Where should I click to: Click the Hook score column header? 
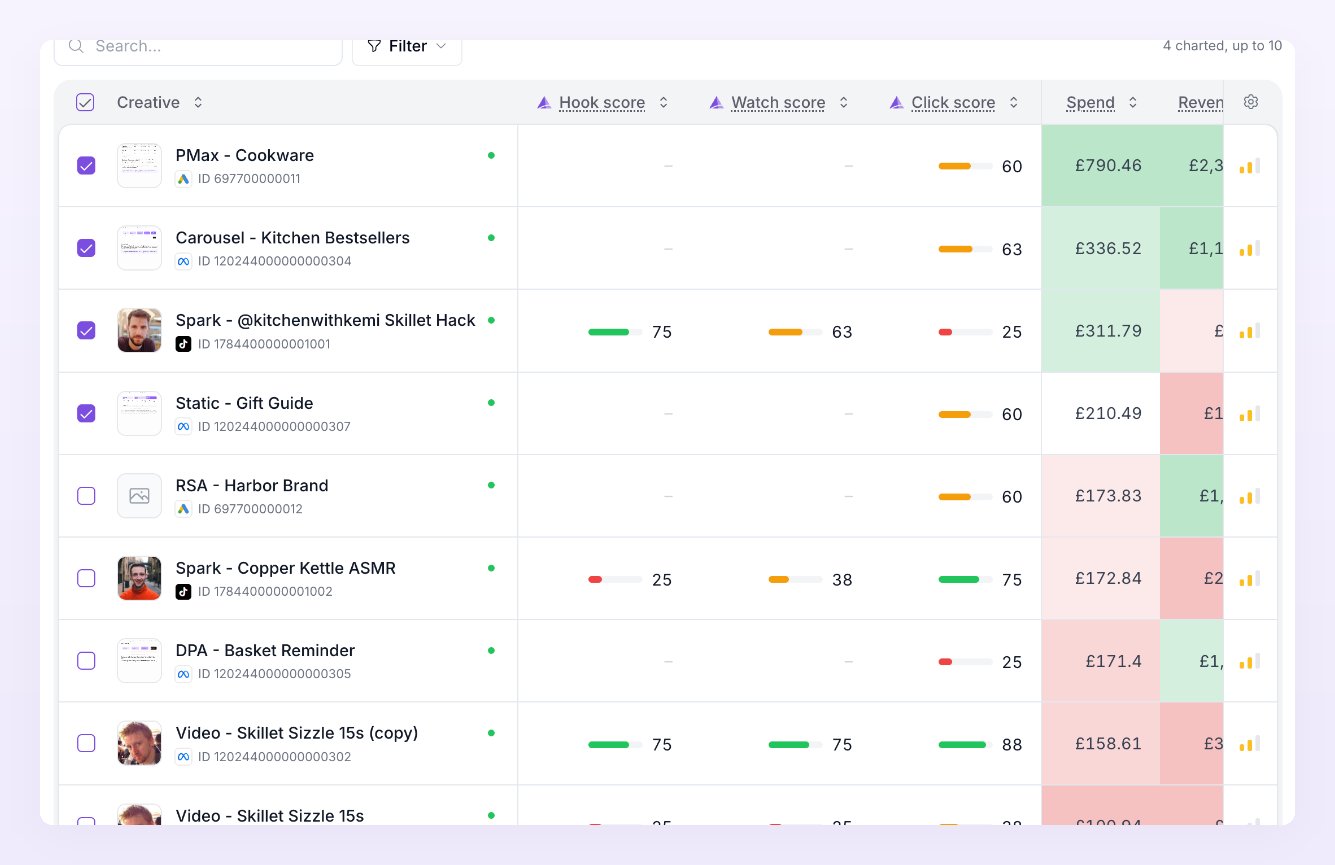point(602,102)
